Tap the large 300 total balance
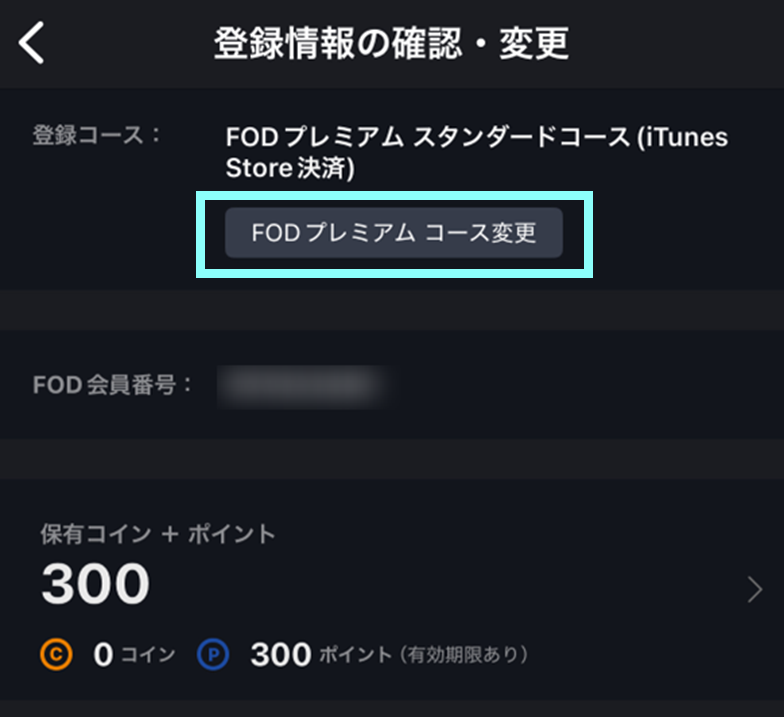 pos(96,584)
